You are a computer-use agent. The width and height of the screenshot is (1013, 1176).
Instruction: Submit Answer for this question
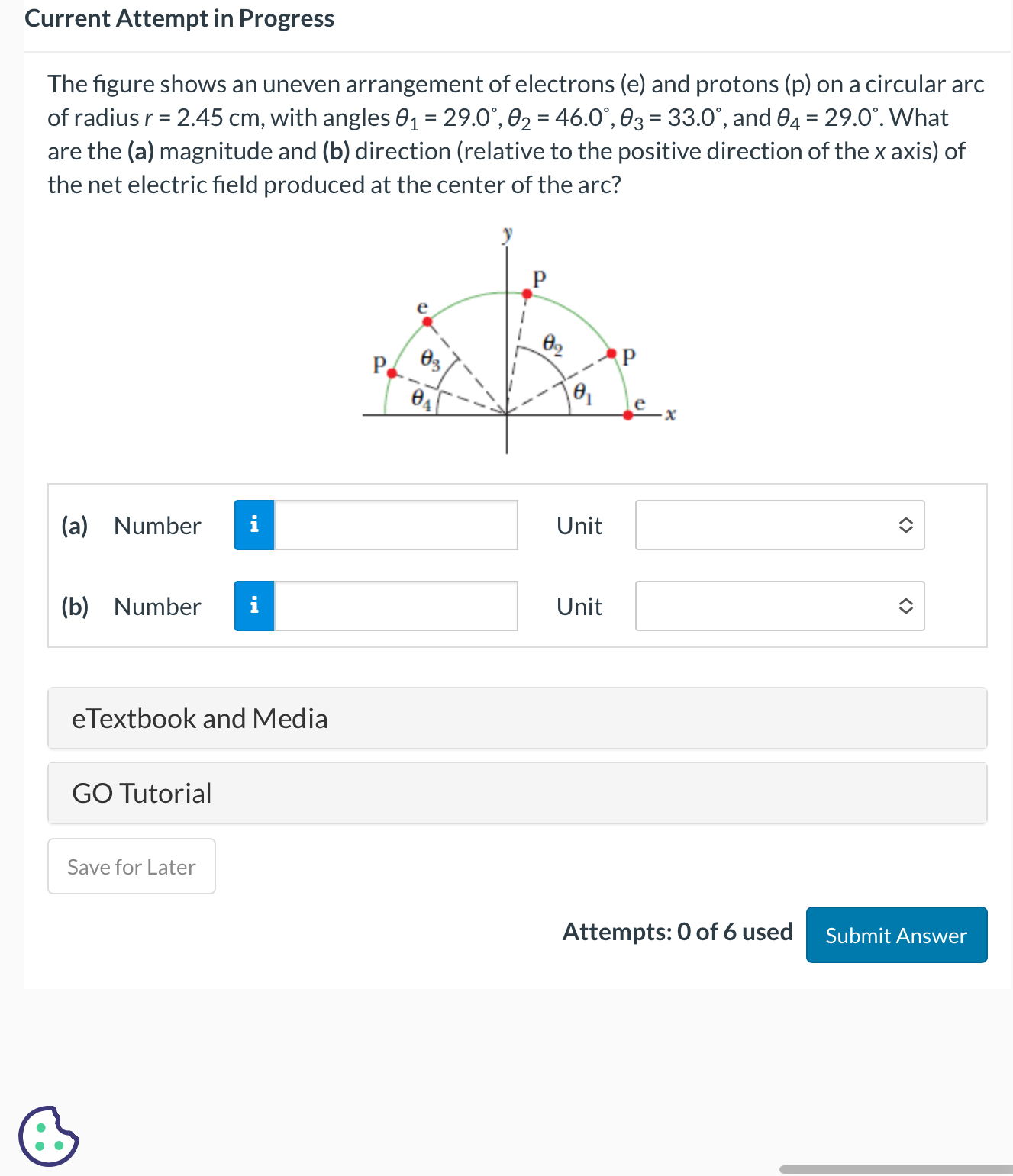895,934
